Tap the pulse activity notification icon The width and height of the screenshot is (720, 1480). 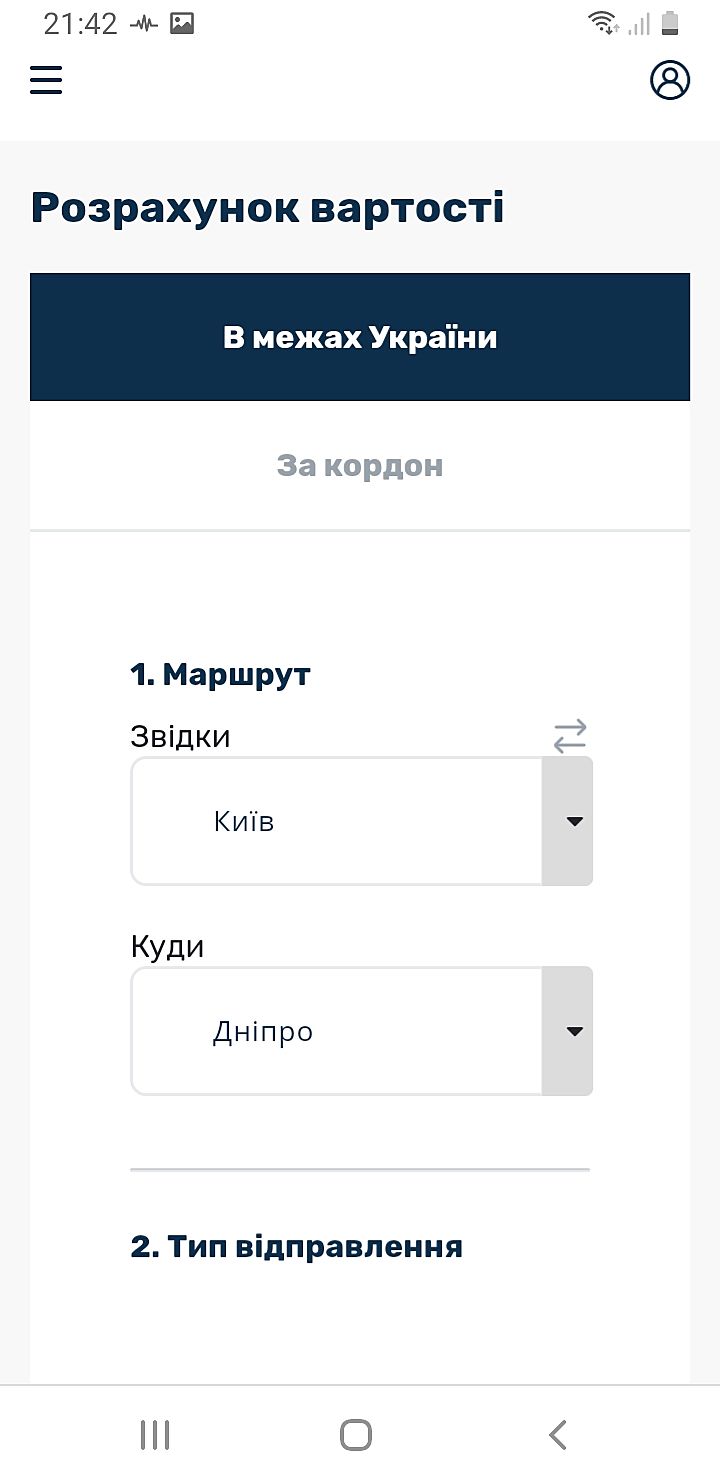coord(144,23)
